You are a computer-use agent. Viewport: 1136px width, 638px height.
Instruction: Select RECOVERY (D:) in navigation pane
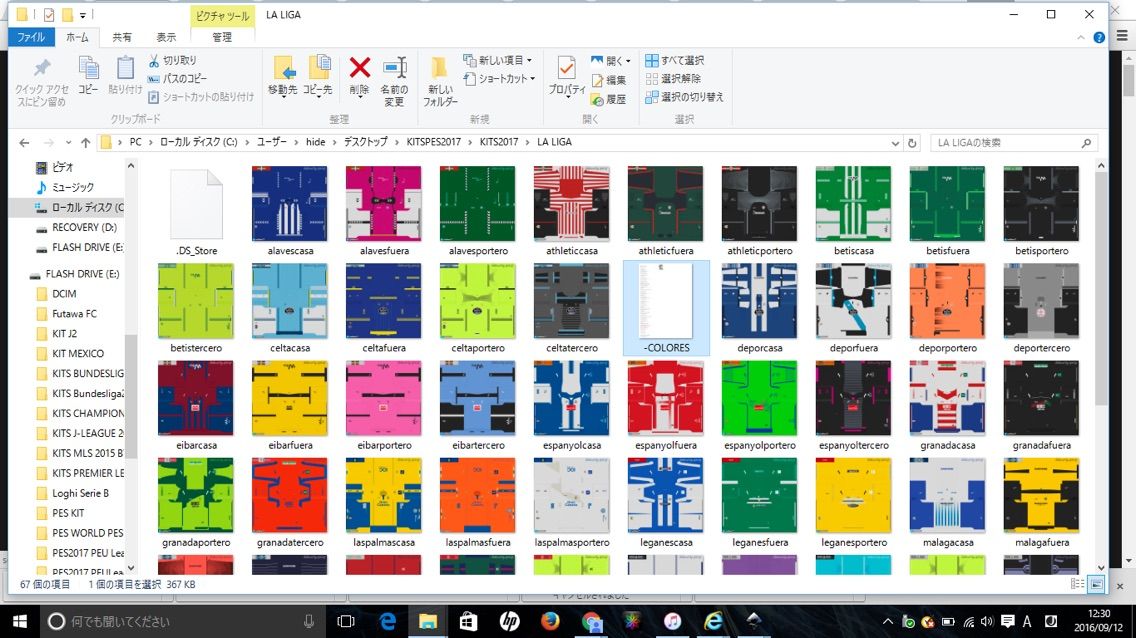point(84,227)
